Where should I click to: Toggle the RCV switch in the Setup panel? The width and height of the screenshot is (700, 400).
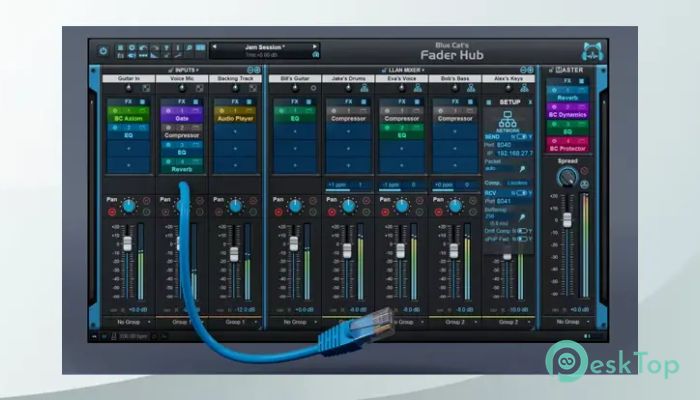pos(520,195)
